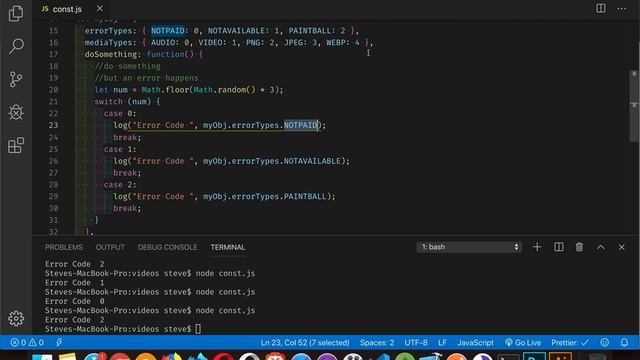The image size is (640, 360).
Task: Create a new terminal with plus icon
Action: tap(537, 247)
